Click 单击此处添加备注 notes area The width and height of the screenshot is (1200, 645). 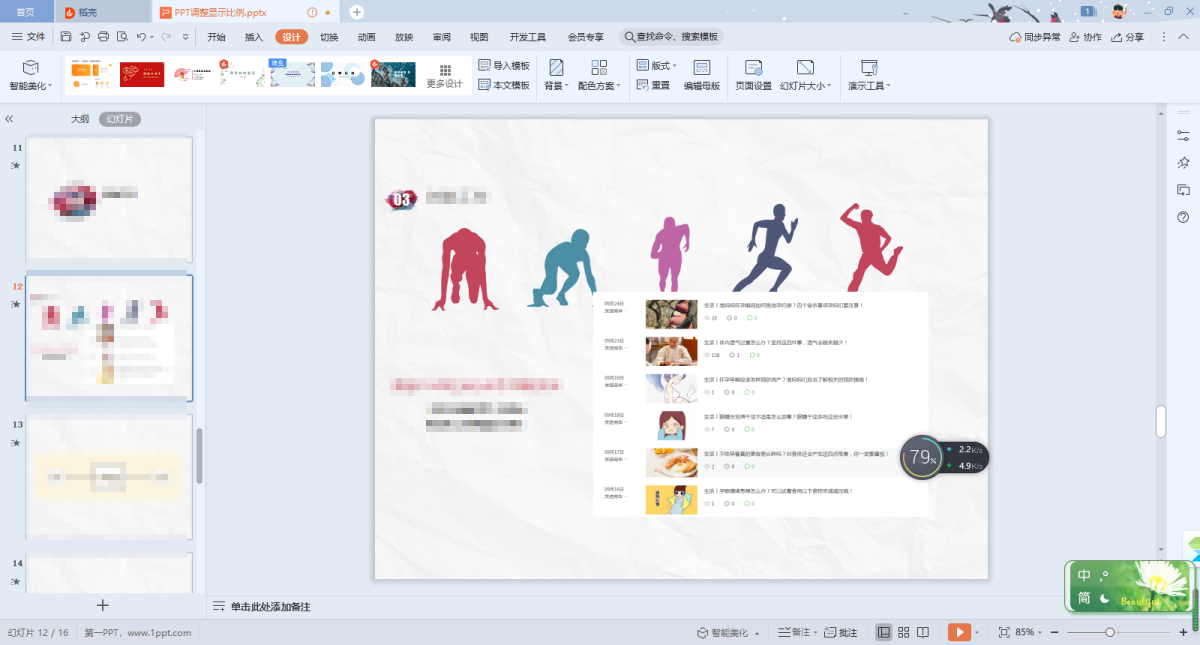point(270,606)
